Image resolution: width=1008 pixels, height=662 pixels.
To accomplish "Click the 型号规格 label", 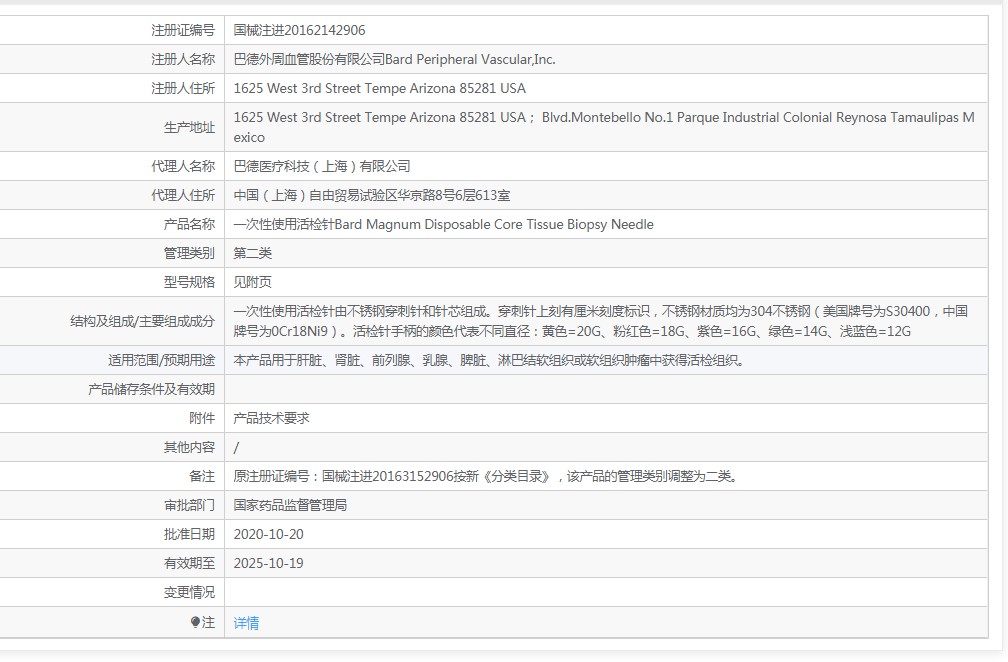I will coord(189,282).
